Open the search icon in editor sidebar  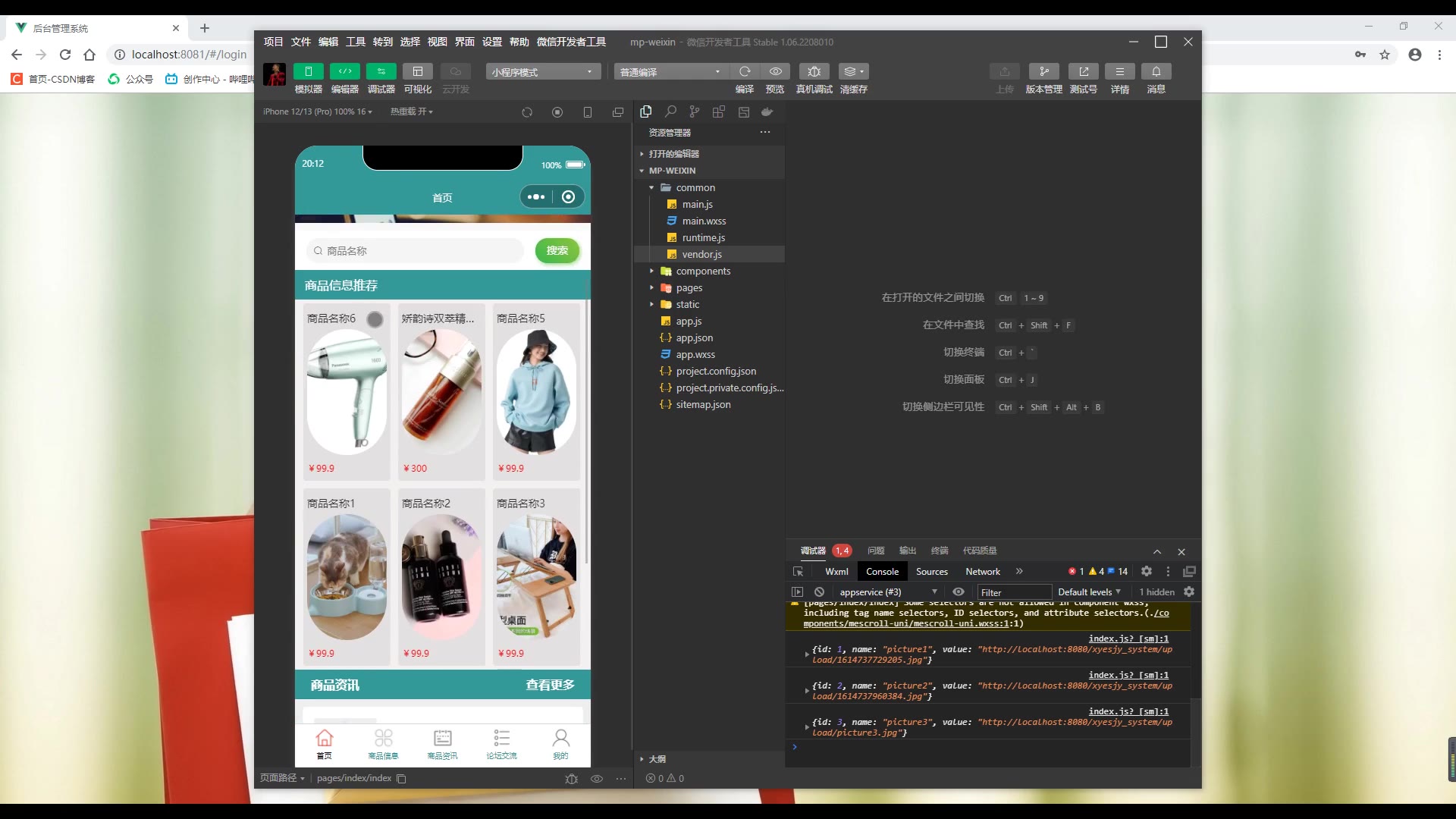click(x=670, y=111)
